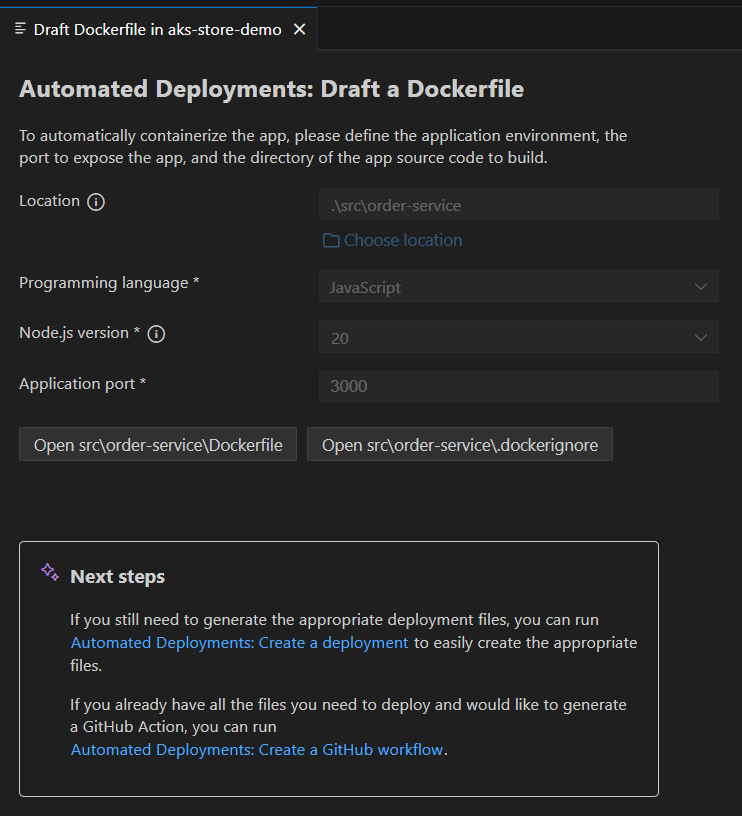This screenshot has height=816, width=742.
Task: Open the Programming language dropdown
Action: (519, 286)
